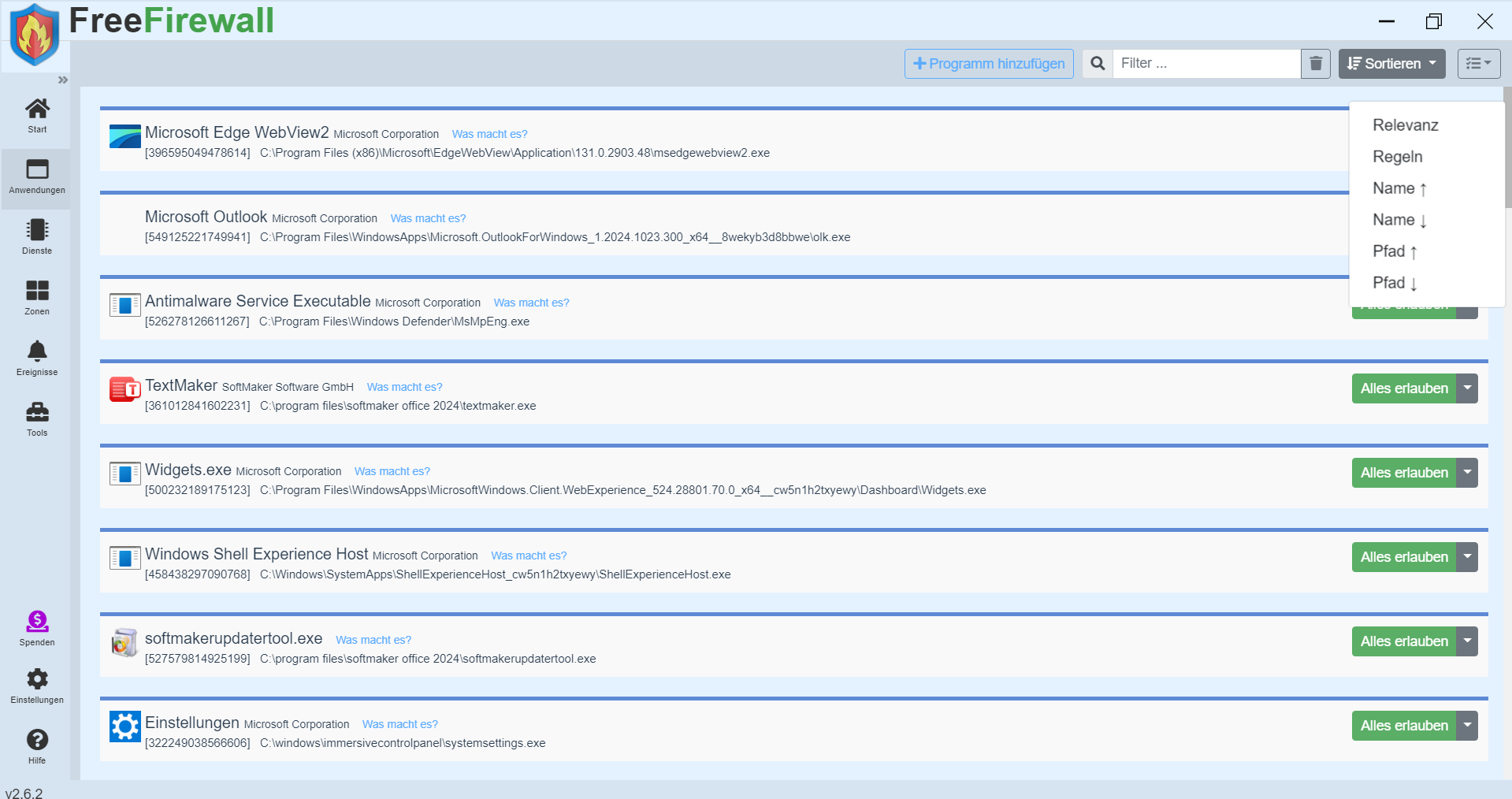Click the TextMaker app icon
The height and width of the screenshot is (799, 1512).
[x=125, y=388]
